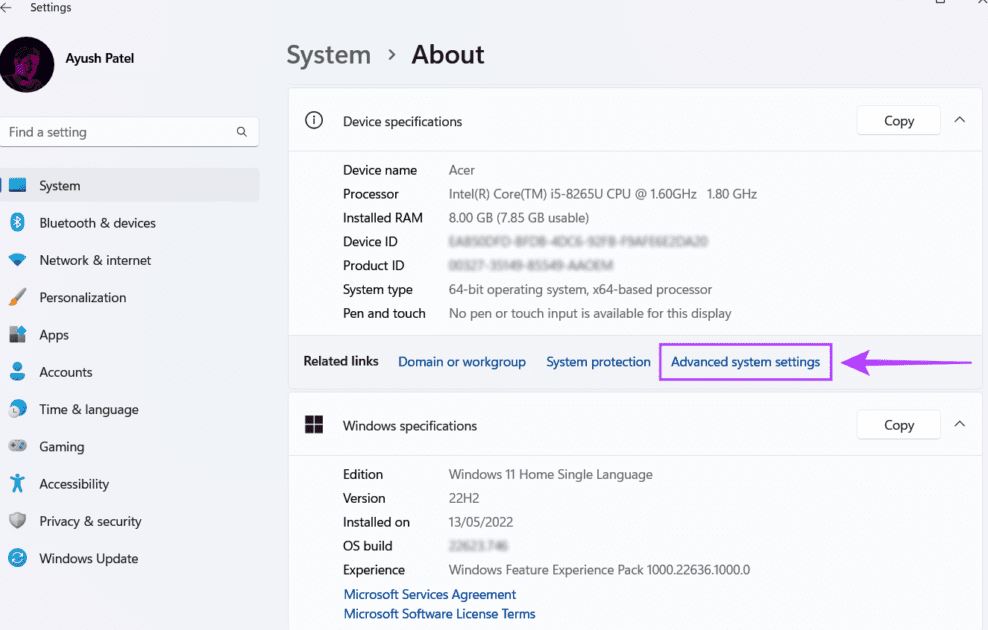Image resolution: width=988 pixels, height=630 pixels.
Task: Click the Installed RAM value 8.00 GB
Action: 519,218
